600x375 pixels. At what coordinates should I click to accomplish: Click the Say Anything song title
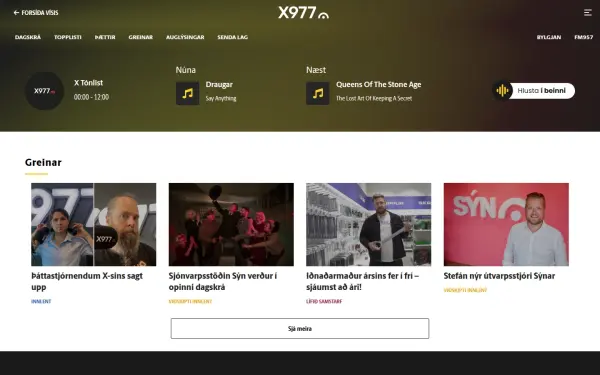221,98
